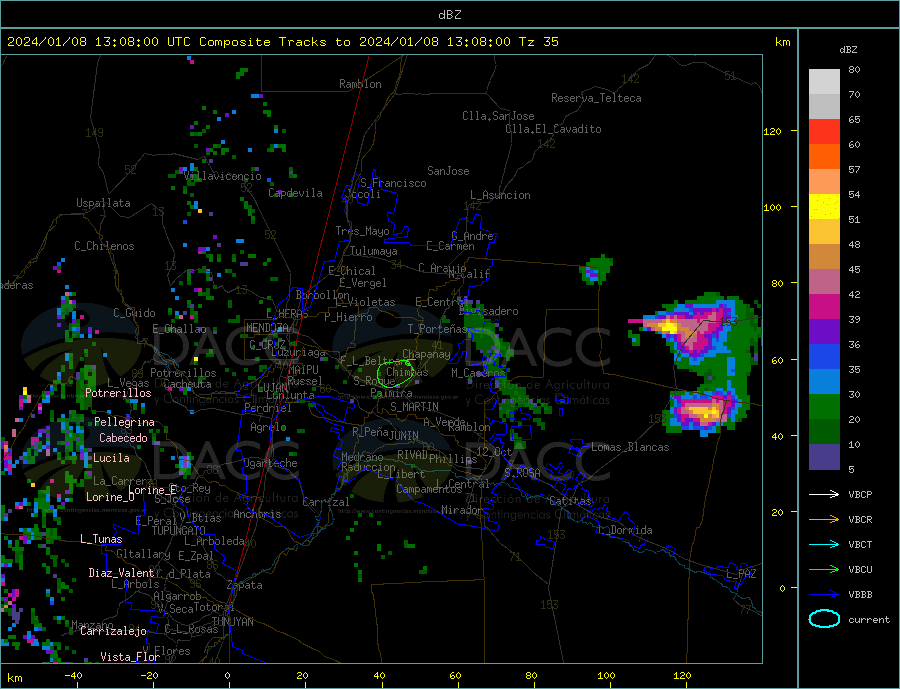Click the Mirador place label
Screen dimensions: 900x689
tap(462, 510)
